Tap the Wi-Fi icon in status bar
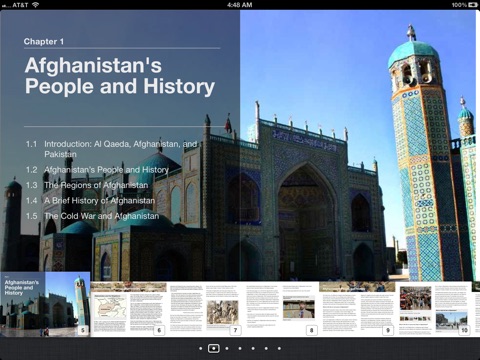This screenshot has height=360, width=480. 35,4
